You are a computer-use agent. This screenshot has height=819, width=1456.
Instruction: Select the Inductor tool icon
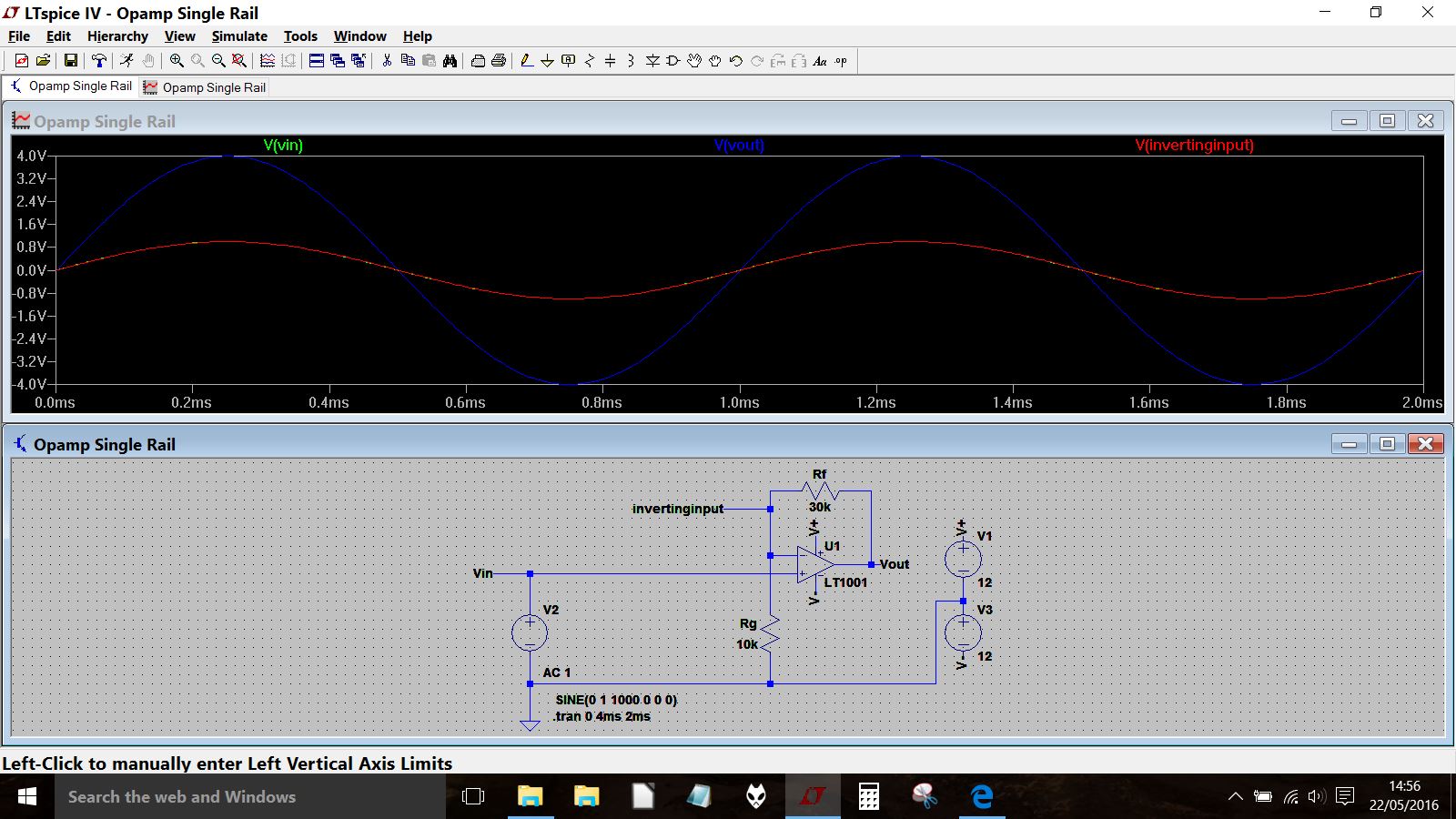[631, 61]
